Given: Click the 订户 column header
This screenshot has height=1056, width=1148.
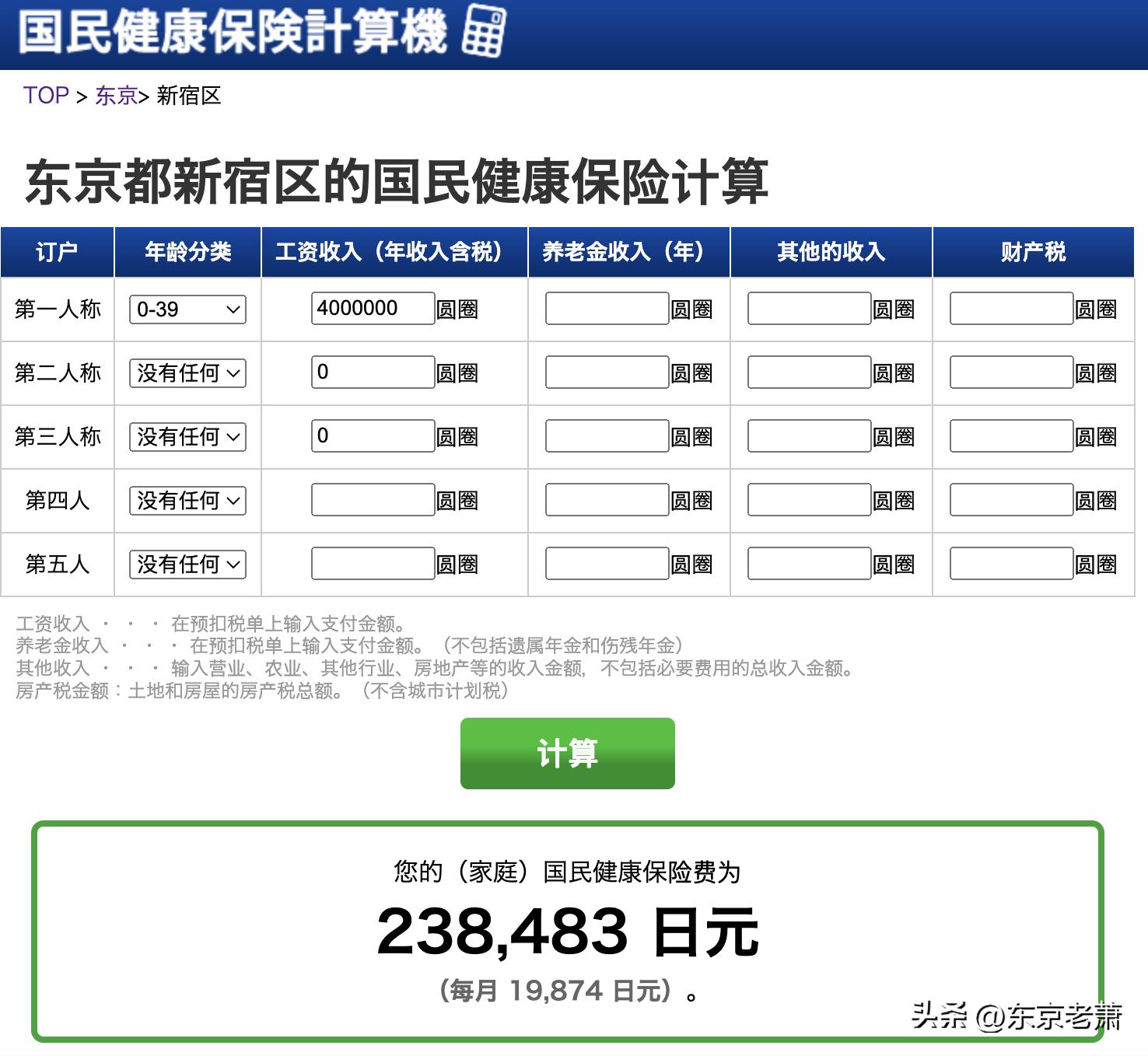Looking at the screenshot, I should pos(56,251).
